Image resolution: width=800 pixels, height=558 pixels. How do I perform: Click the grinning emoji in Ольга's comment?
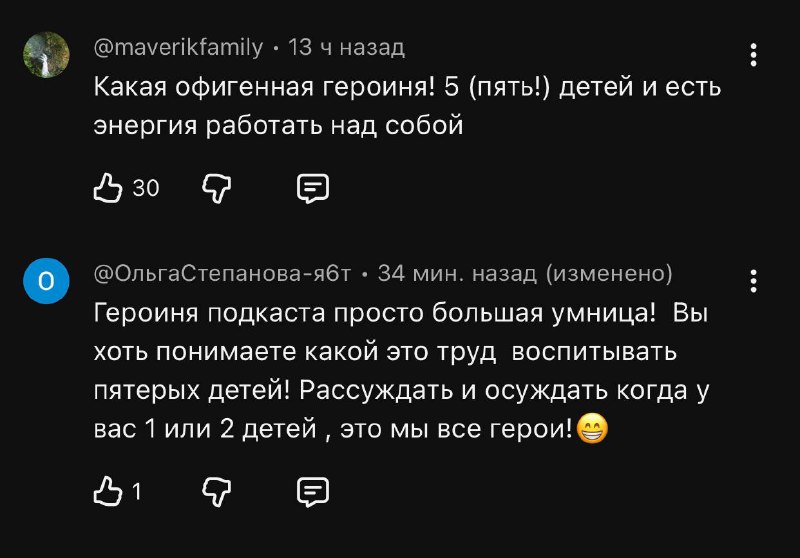[593, 432]
